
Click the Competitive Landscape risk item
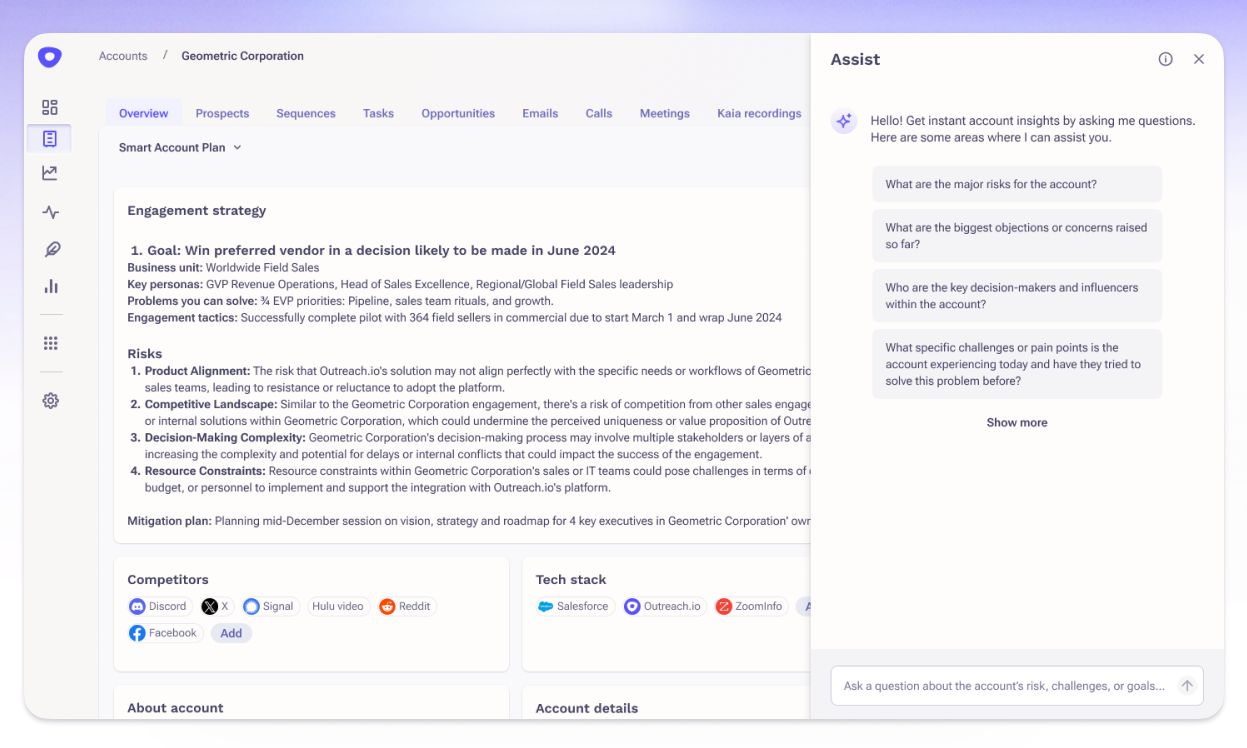pyautogui.click(x=470, y=413)
